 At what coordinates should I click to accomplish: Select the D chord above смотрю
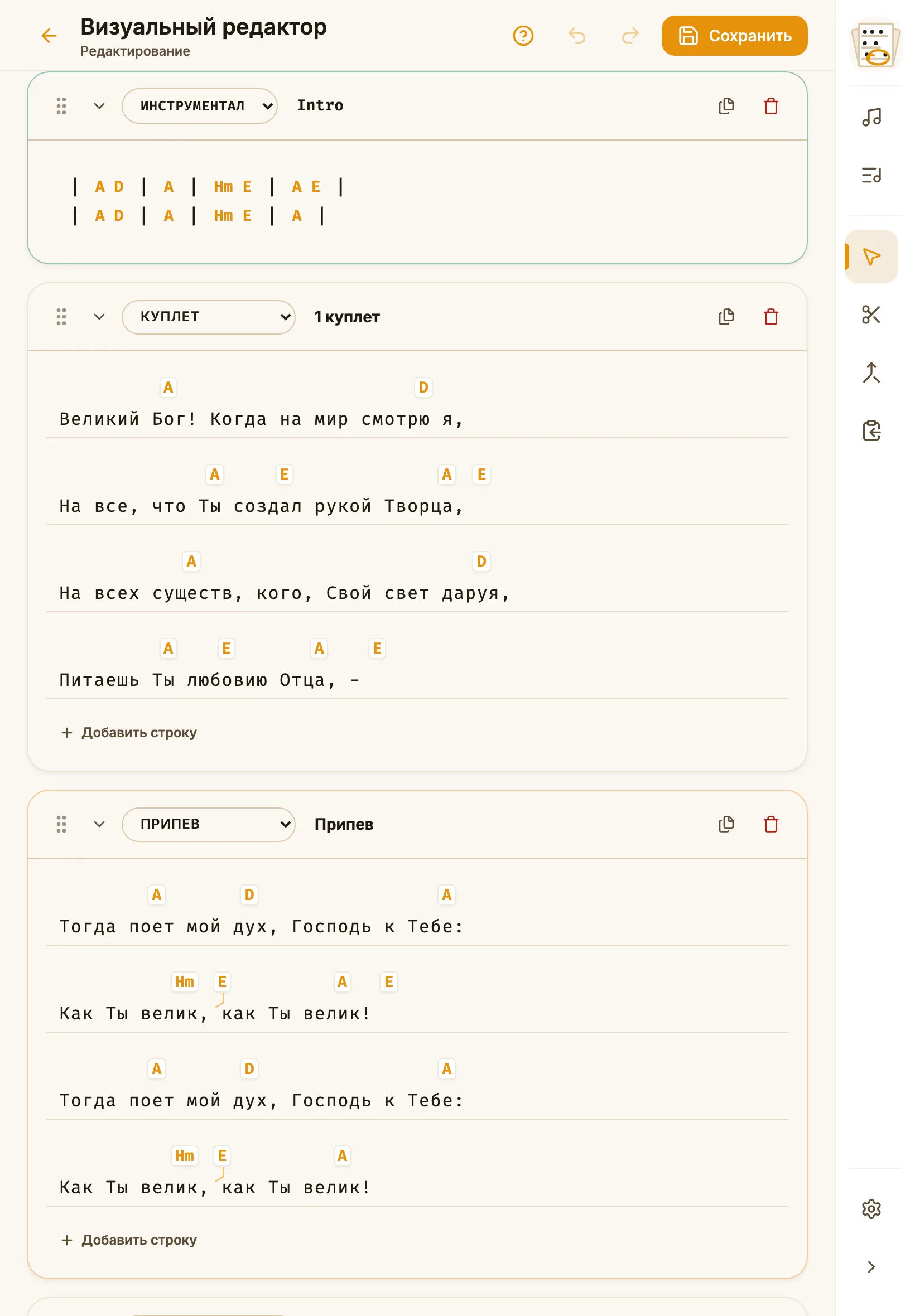(423, 388)
